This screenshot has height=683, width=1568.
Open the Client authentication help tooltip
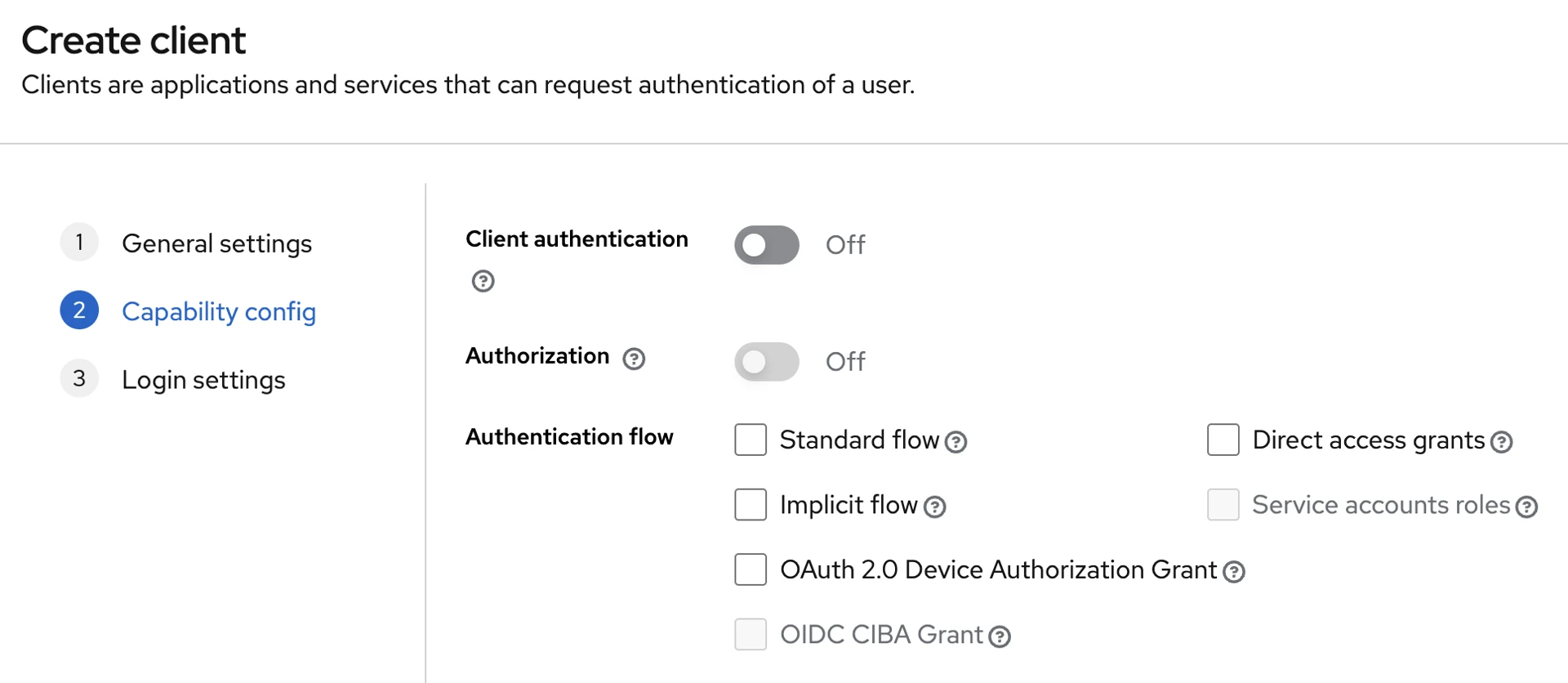tap(482, 281)
